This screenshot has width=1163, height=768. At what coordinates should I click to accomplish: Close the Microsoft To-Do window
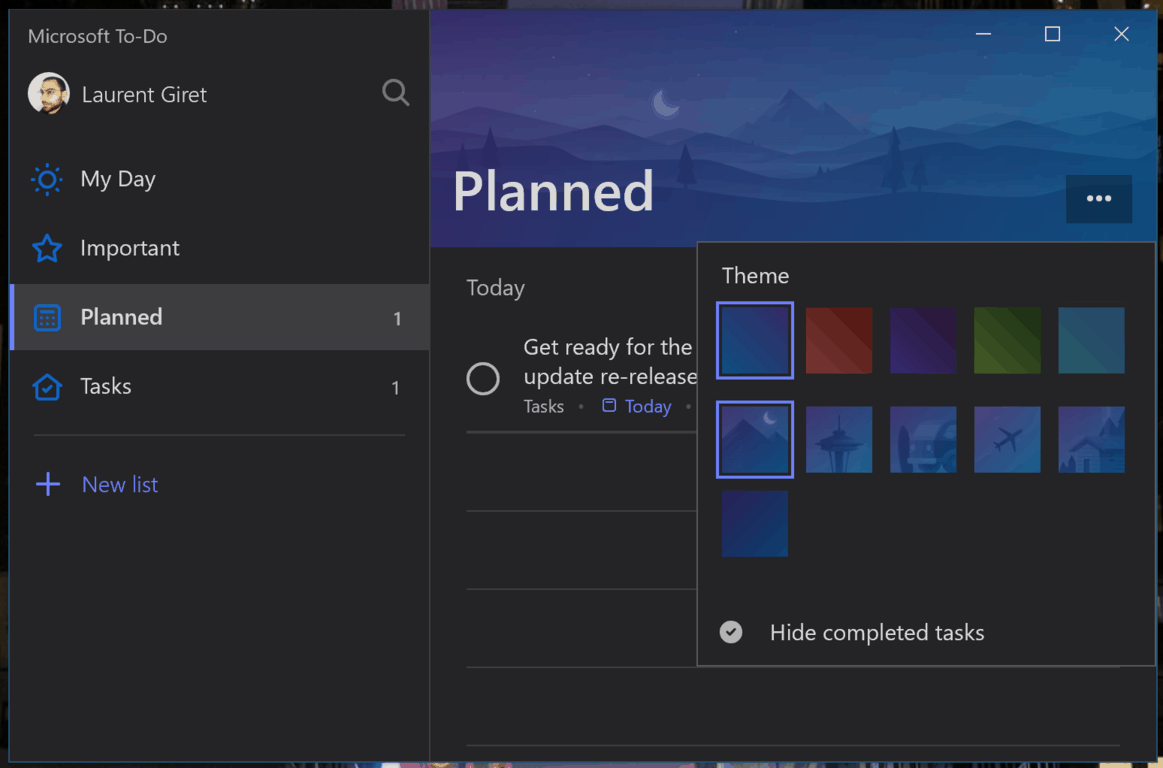[1121, 34]
